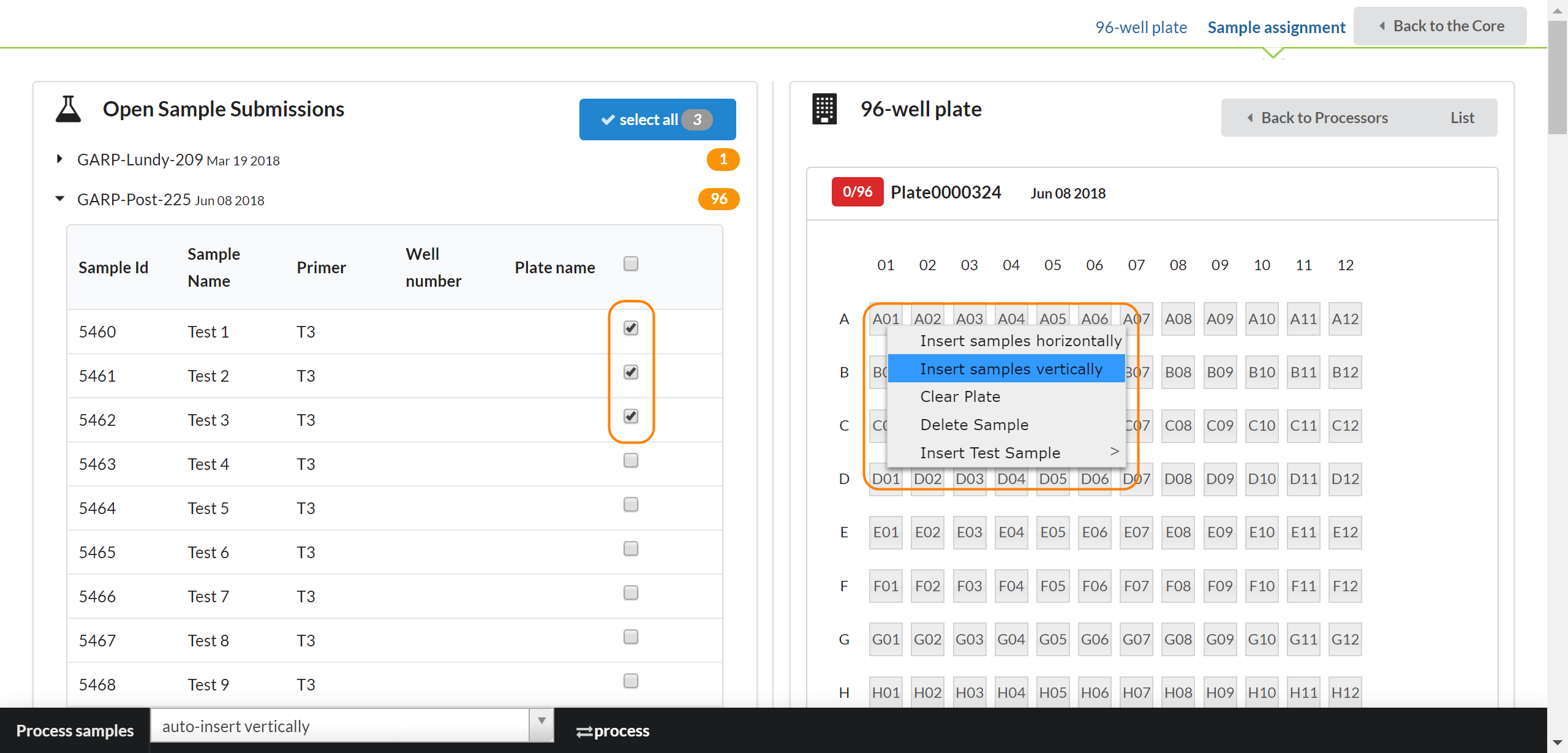The height and width of the screenshot is (753, 1568).
Task: Check the checkbox for sample Test 4
Action: click(x=631, y=461)
